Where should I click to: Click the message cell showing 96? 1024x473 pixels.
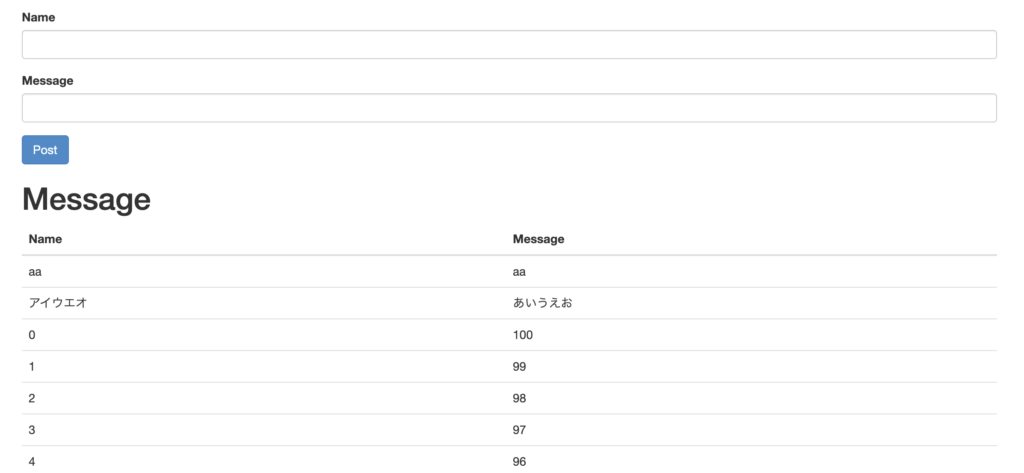tap(752, 460)
